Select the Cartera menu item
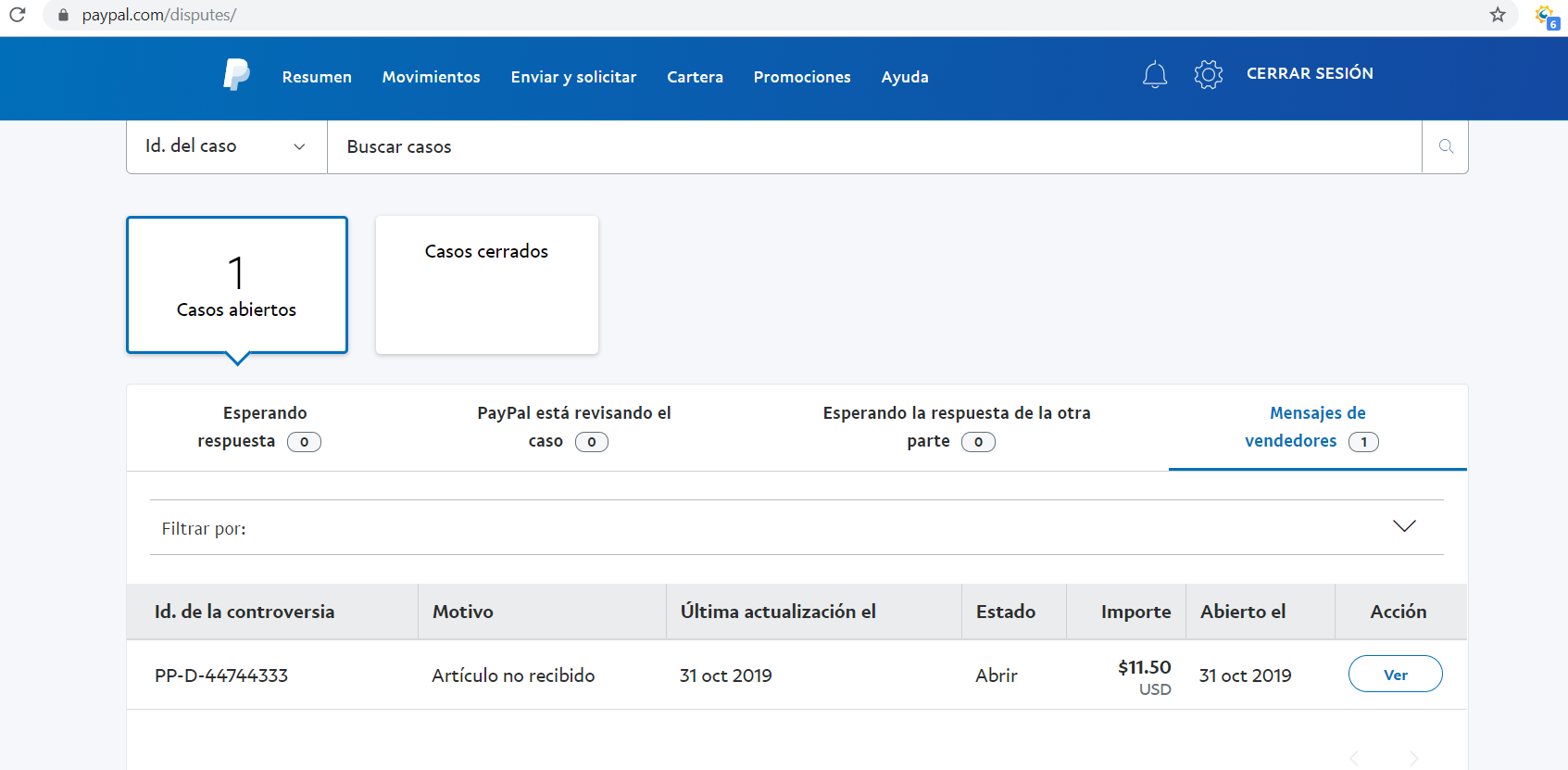Image resolution: width=1568 pixels, height=770 pixels. (696, 77)
